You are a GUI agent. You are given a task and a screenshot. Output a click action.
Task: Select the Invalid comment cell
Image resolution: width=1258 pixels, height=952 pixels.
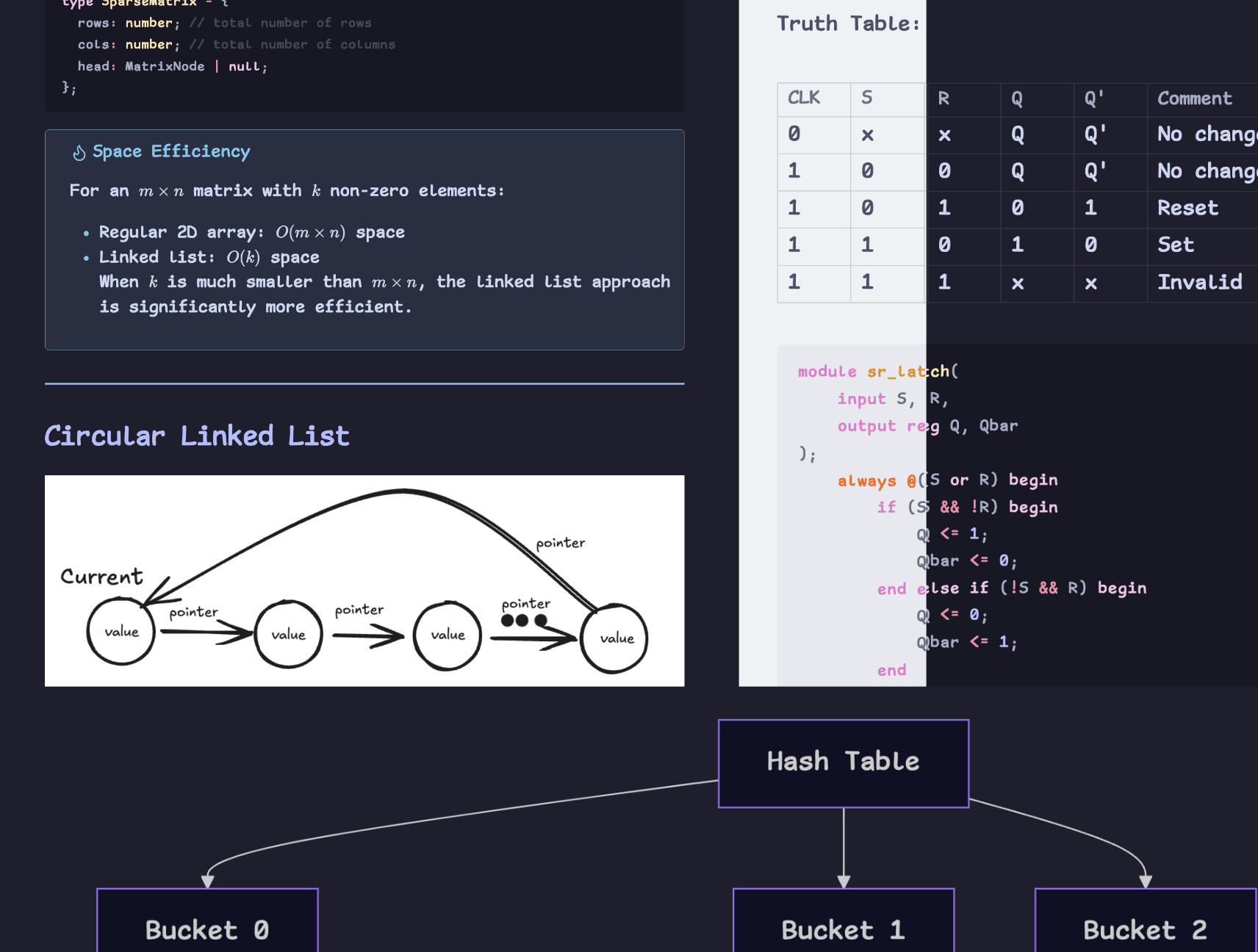coord(1203,283)
